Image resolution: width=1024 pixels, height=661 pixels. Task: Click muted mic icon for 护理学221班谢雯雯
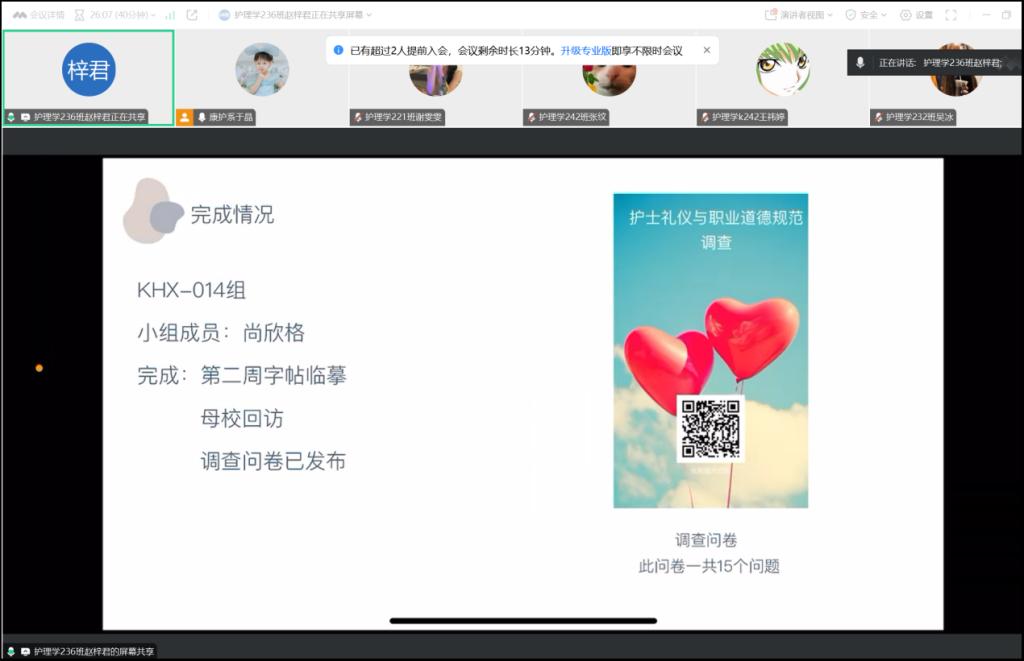click(x=358, y=117)
